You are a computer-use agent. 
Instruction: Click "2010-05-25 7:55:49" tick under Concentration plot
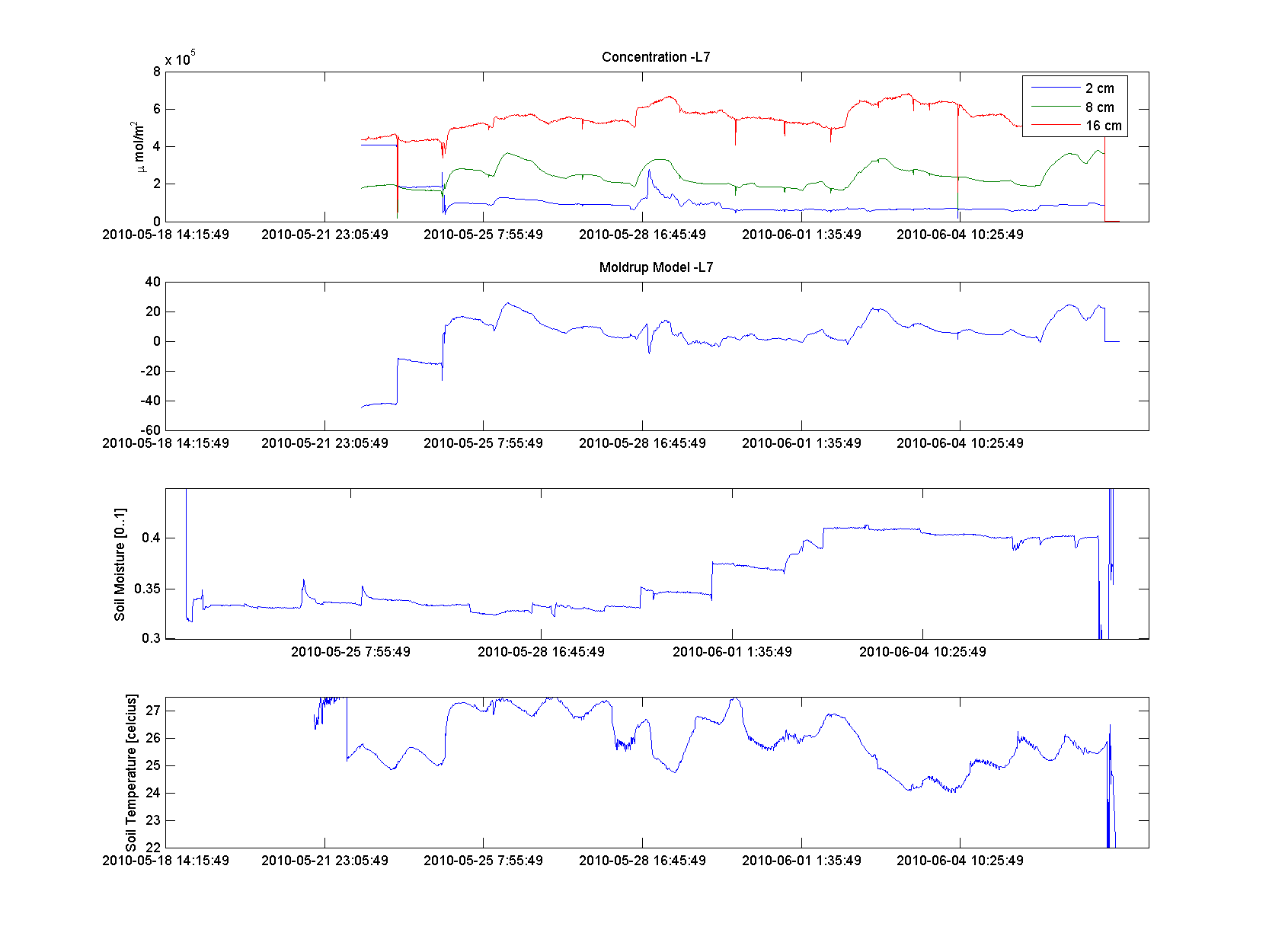[x=483, y=235]
